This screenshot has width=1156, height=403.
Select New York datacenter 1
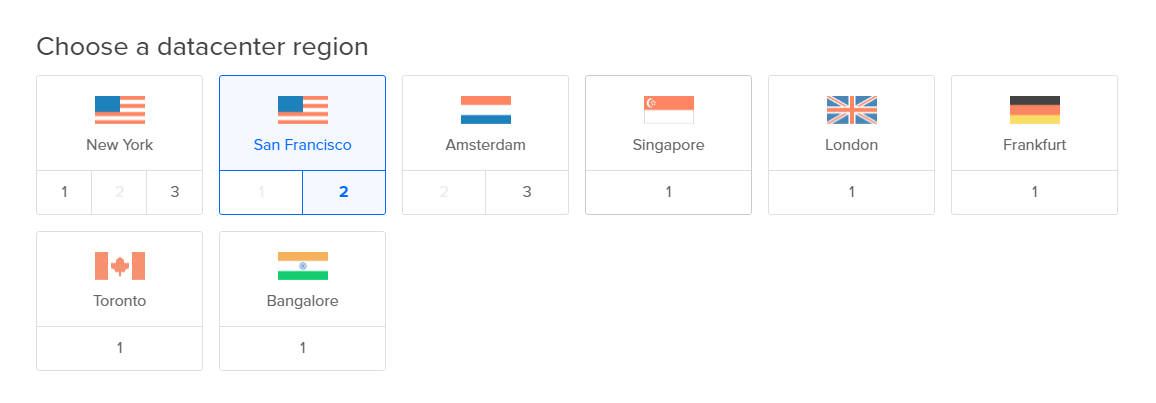click(64, 192)
